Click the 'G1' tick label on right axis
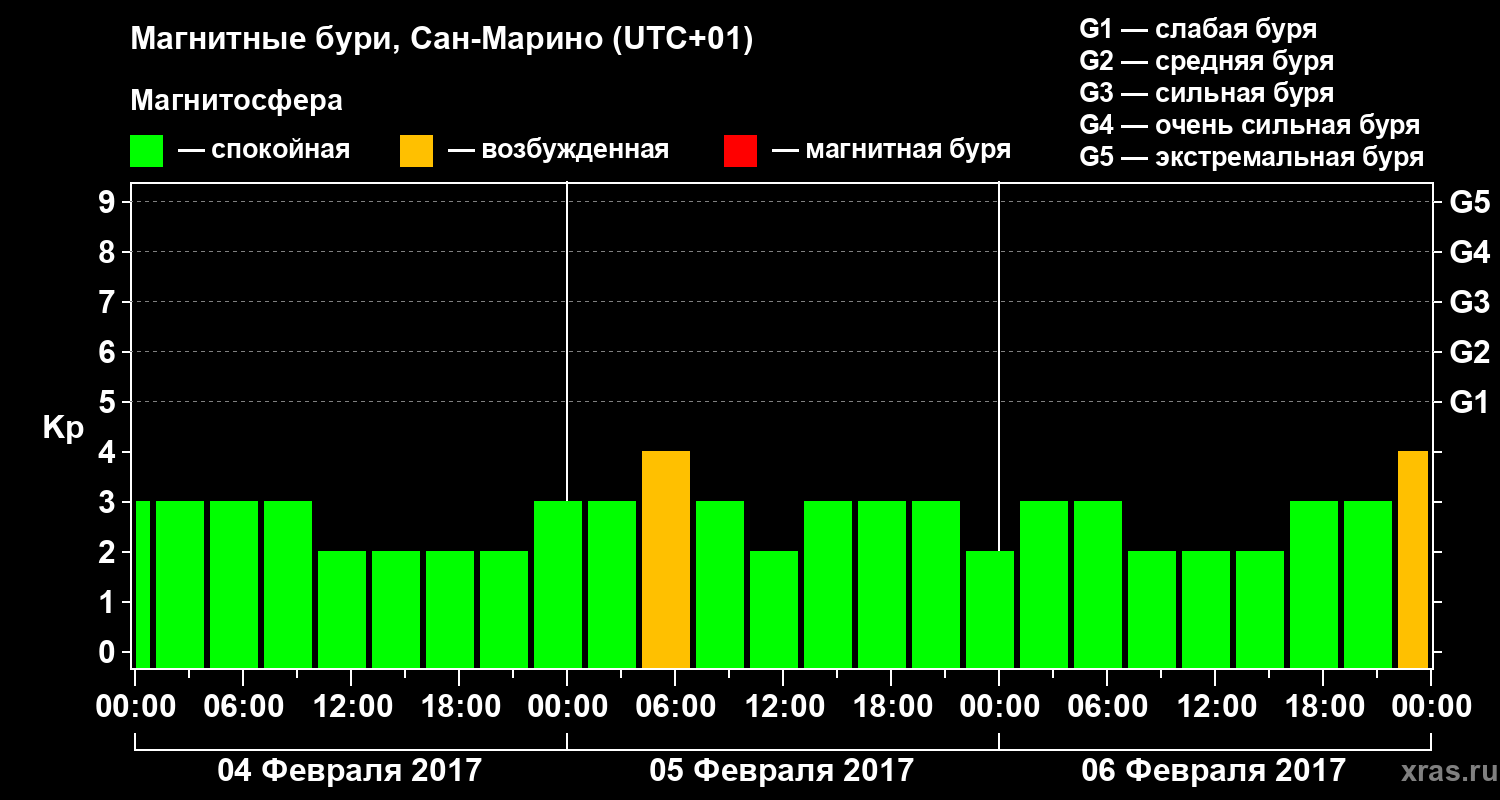1500x800 pixels. (x=1469, y=402)
